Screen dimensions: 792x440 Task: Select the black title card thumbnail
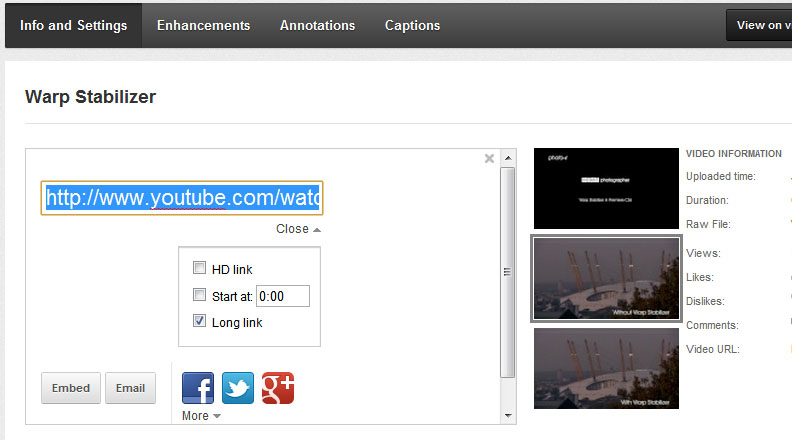pyautogui.click(x=606, y=188)
